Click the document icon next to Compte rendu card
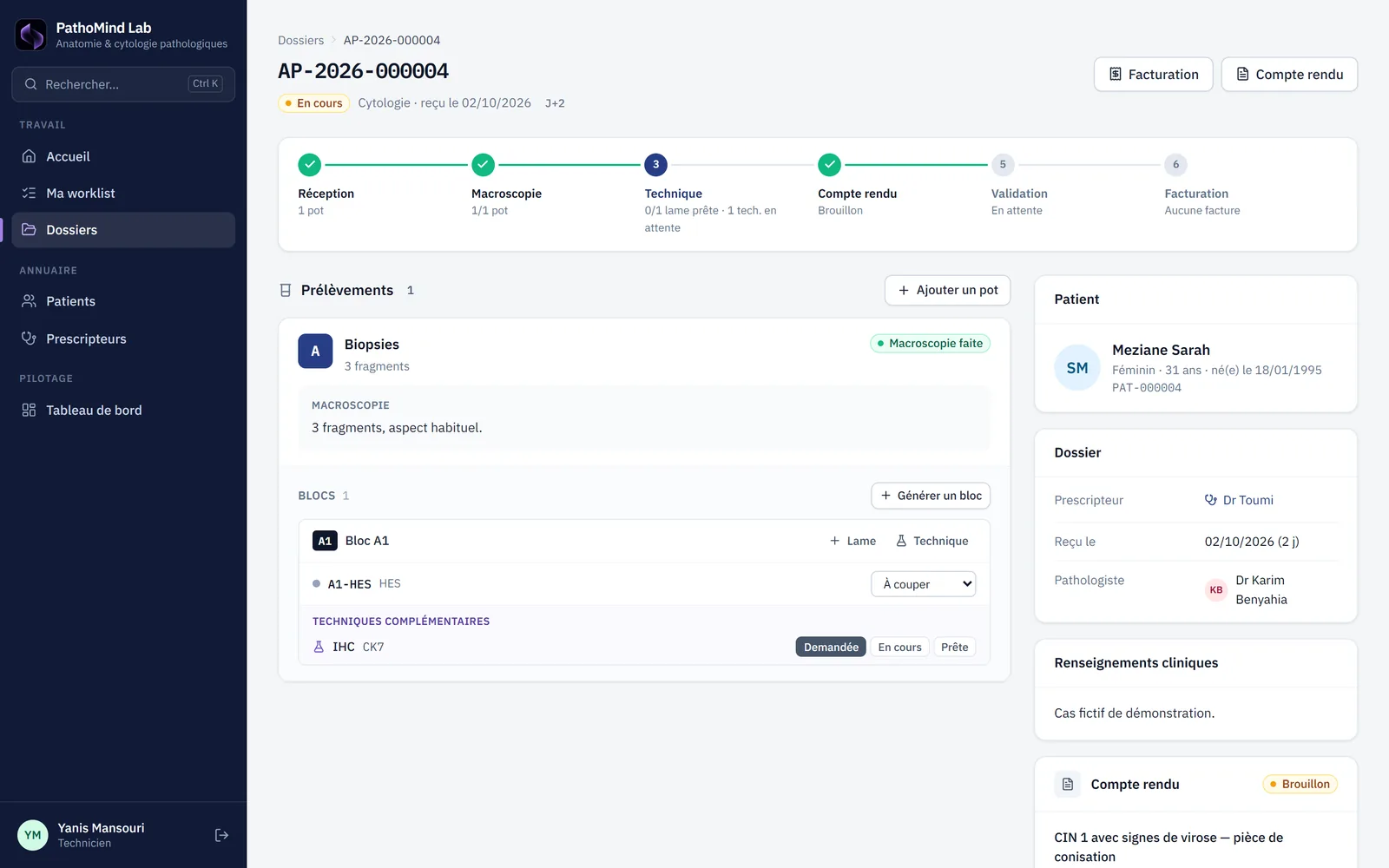The height and width of the screenshot is (868, 1389). [1068, 784]
